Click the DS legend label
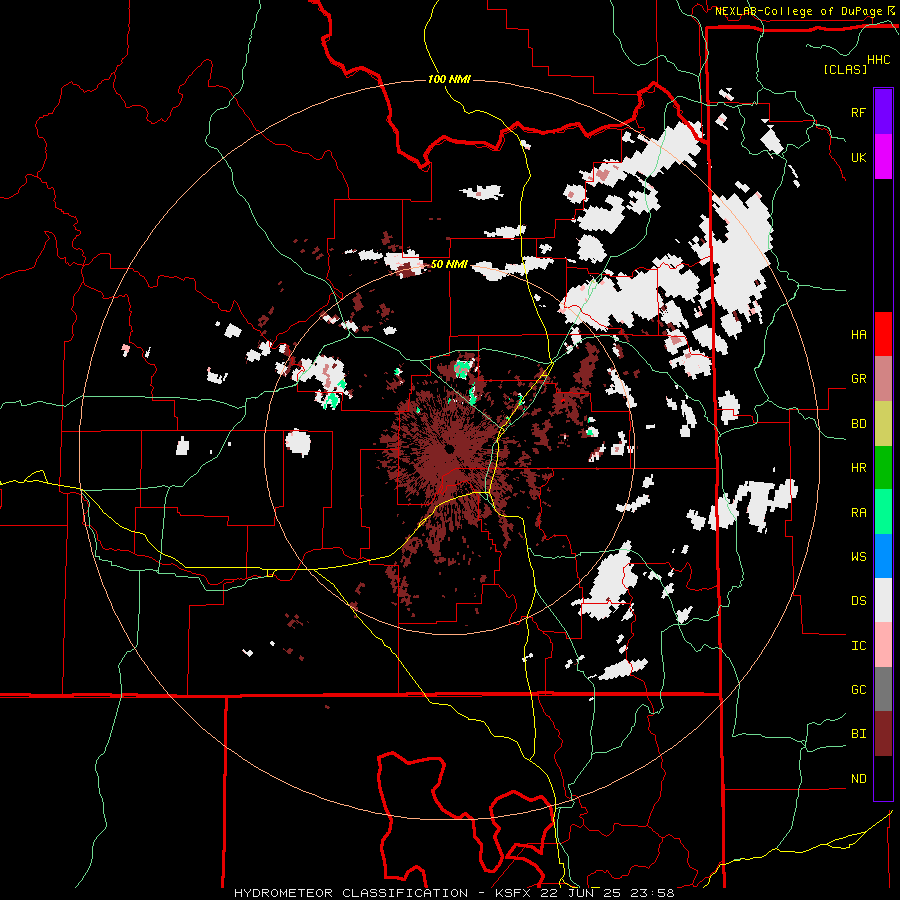Screen dimensions: 900x900 858,601
